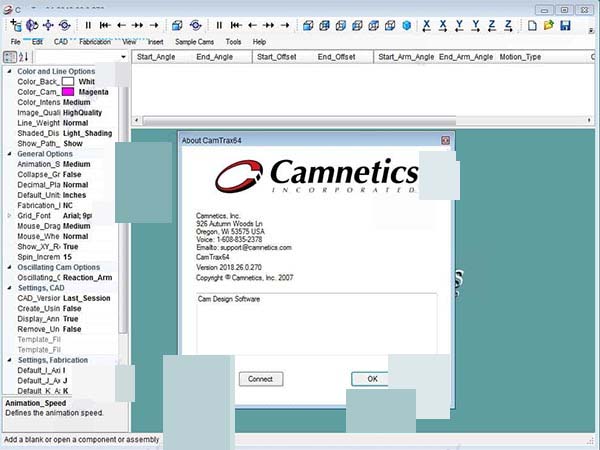Close the About CamTrax64 dialog
The image size is (600, 450).
point(445,140)
